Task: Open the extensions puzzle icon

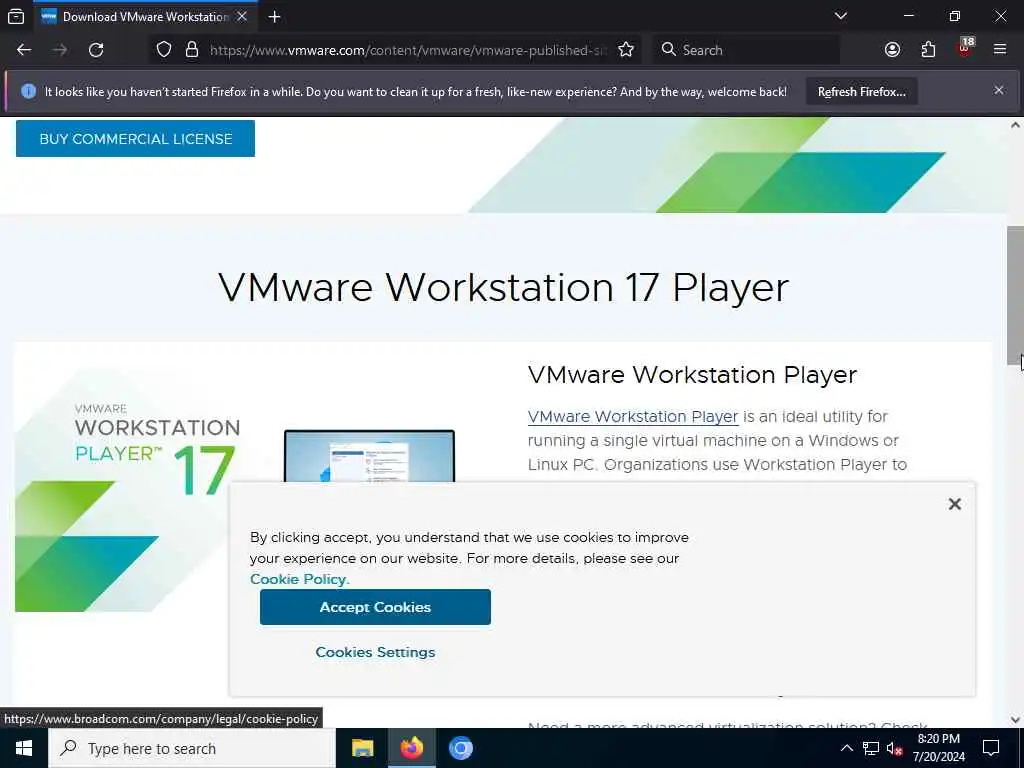Action: pyautogui.click(x=928, y=50)
